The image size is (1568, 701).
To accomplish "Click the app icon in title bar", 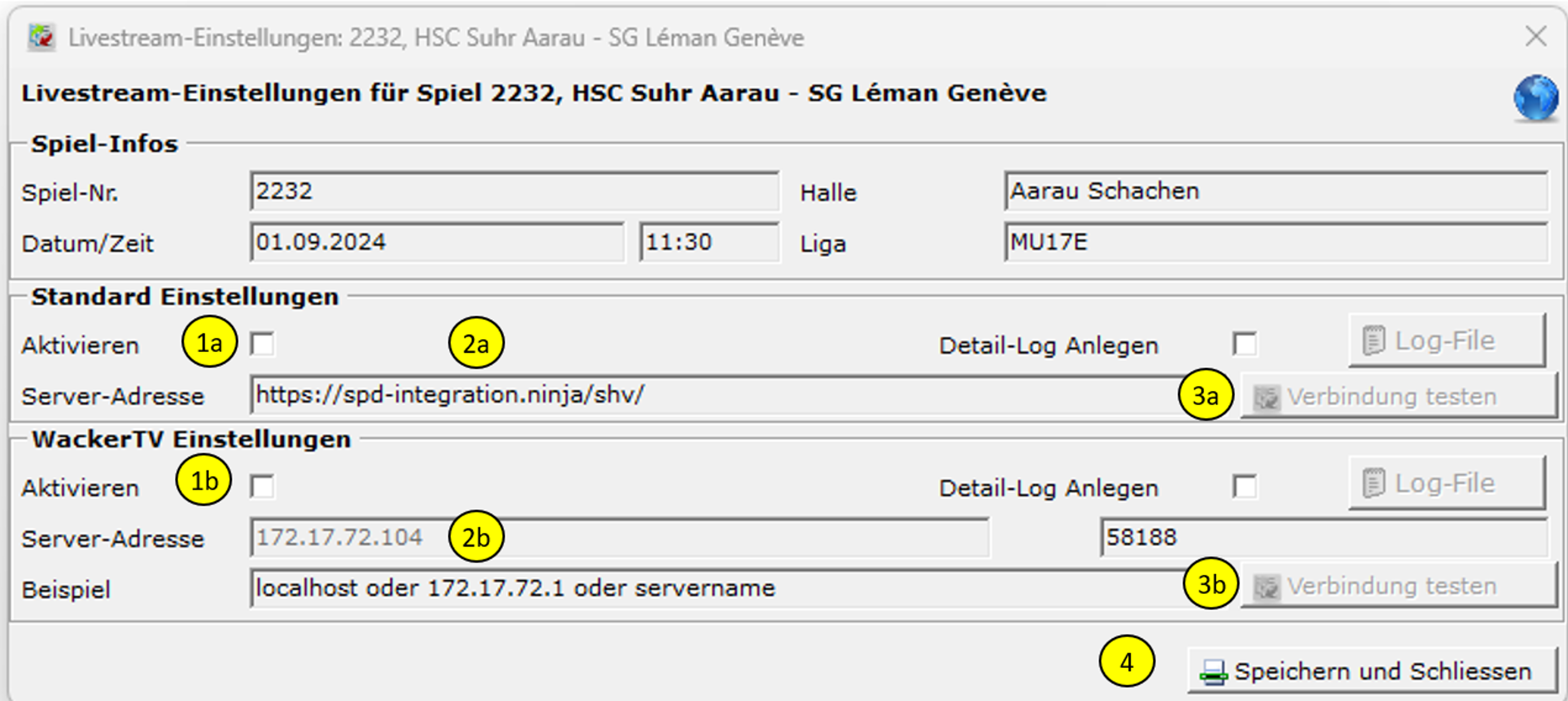I will [41, 37].
